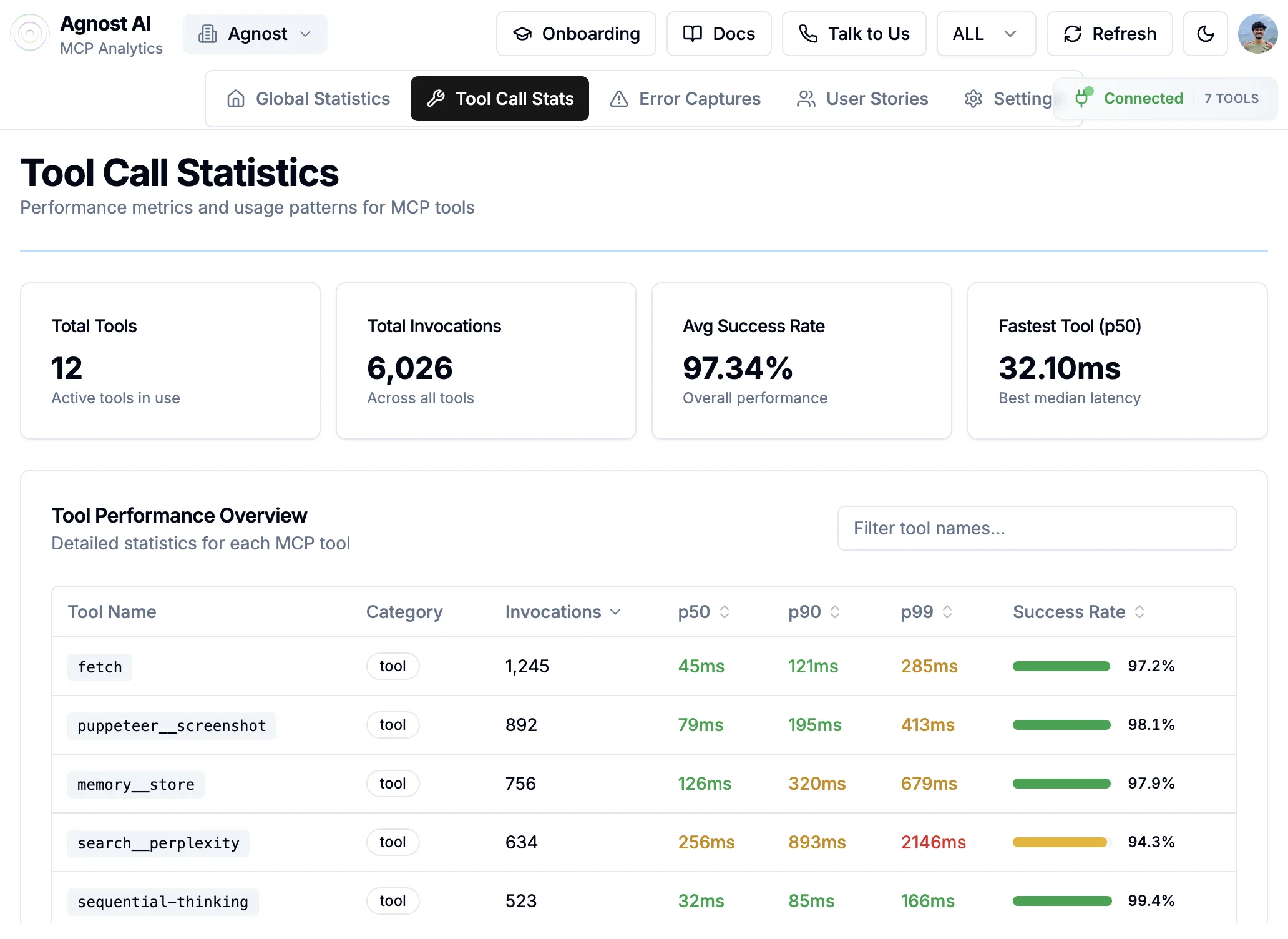The width and height of the screenshot is (1288, 939).
Task: Click the User Stories people icon
Action: [806, 99]
